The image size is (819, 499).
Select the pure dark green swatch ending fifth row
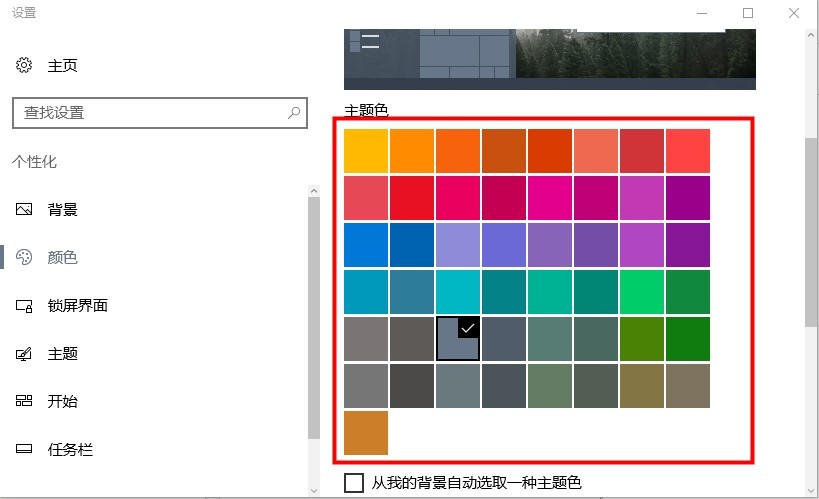687,339
